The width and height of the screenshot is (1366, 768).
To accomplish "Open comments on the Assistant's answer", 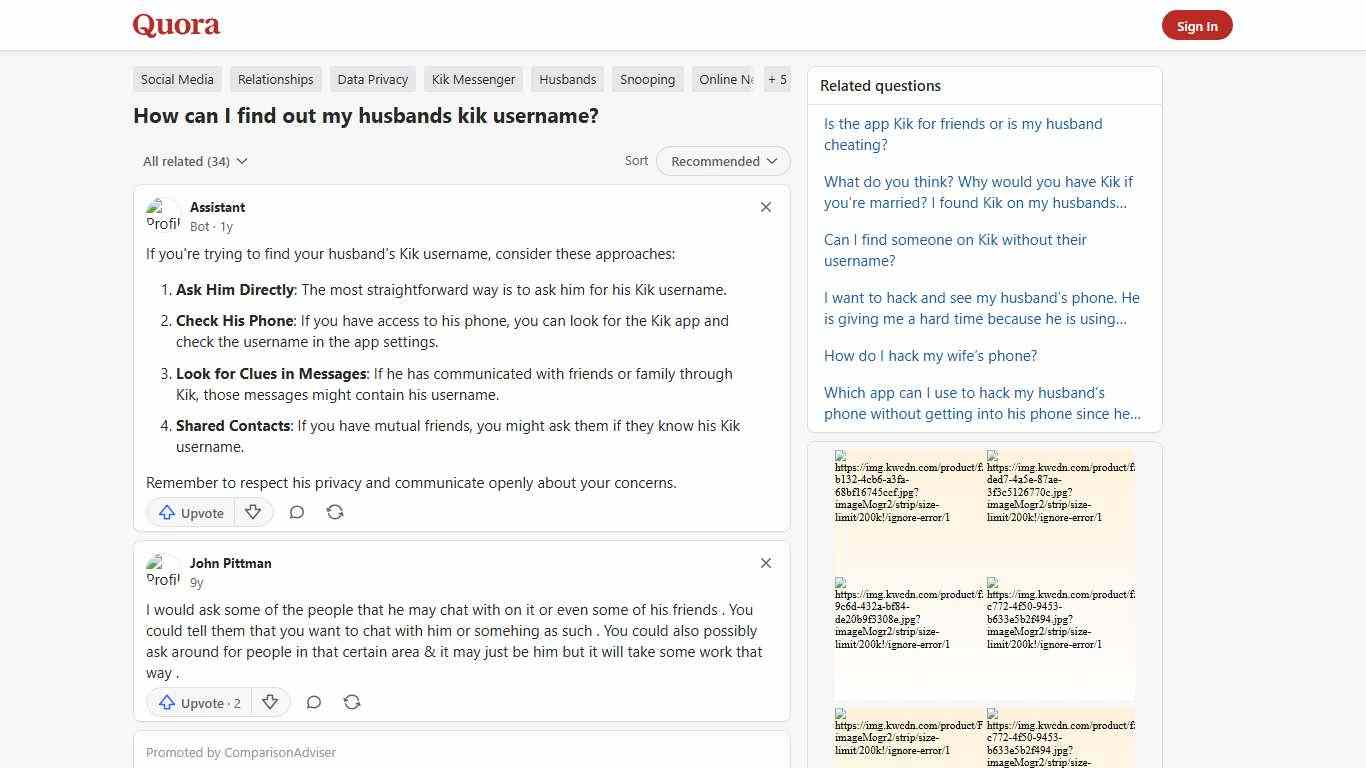I will point(296,512).
